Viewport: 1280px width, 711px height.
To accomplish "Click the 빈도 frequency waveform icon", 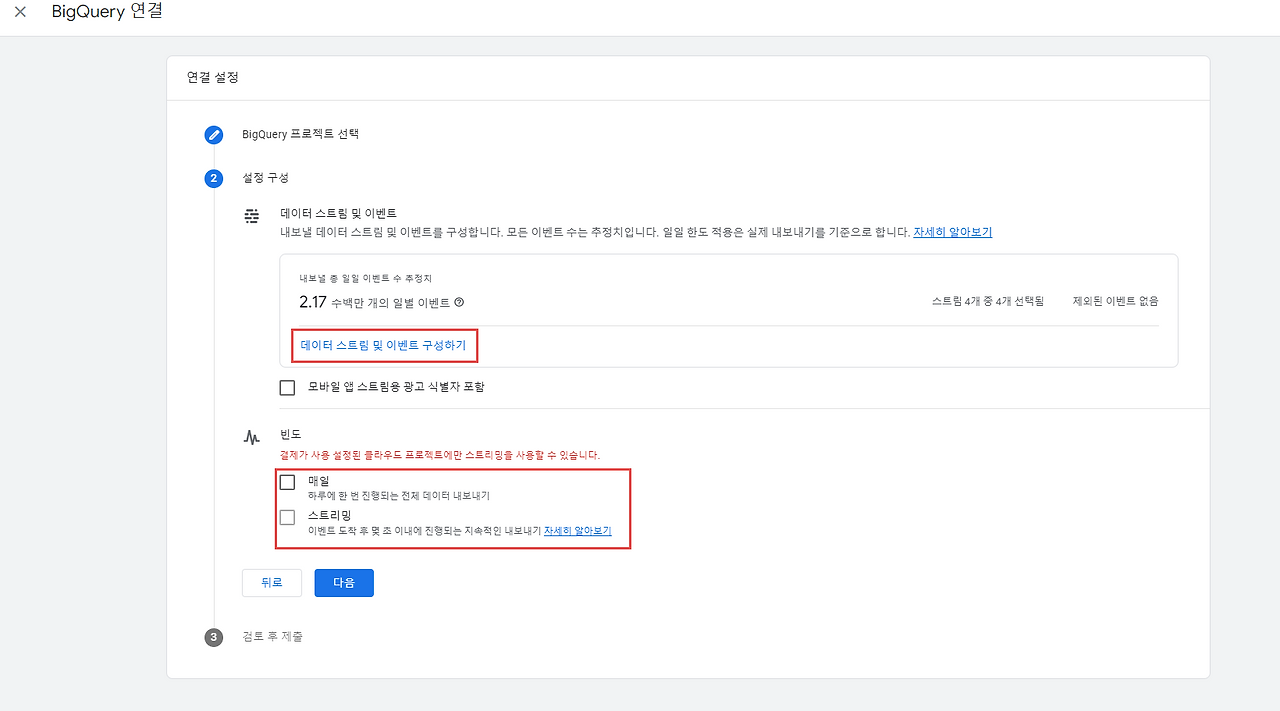I will (252, 437).
